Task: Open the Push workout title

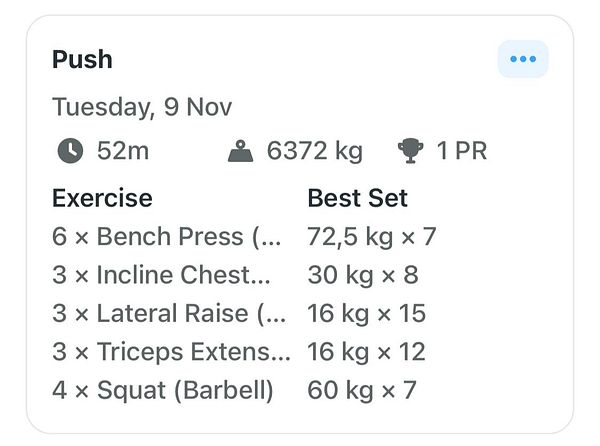Action: 82,59
